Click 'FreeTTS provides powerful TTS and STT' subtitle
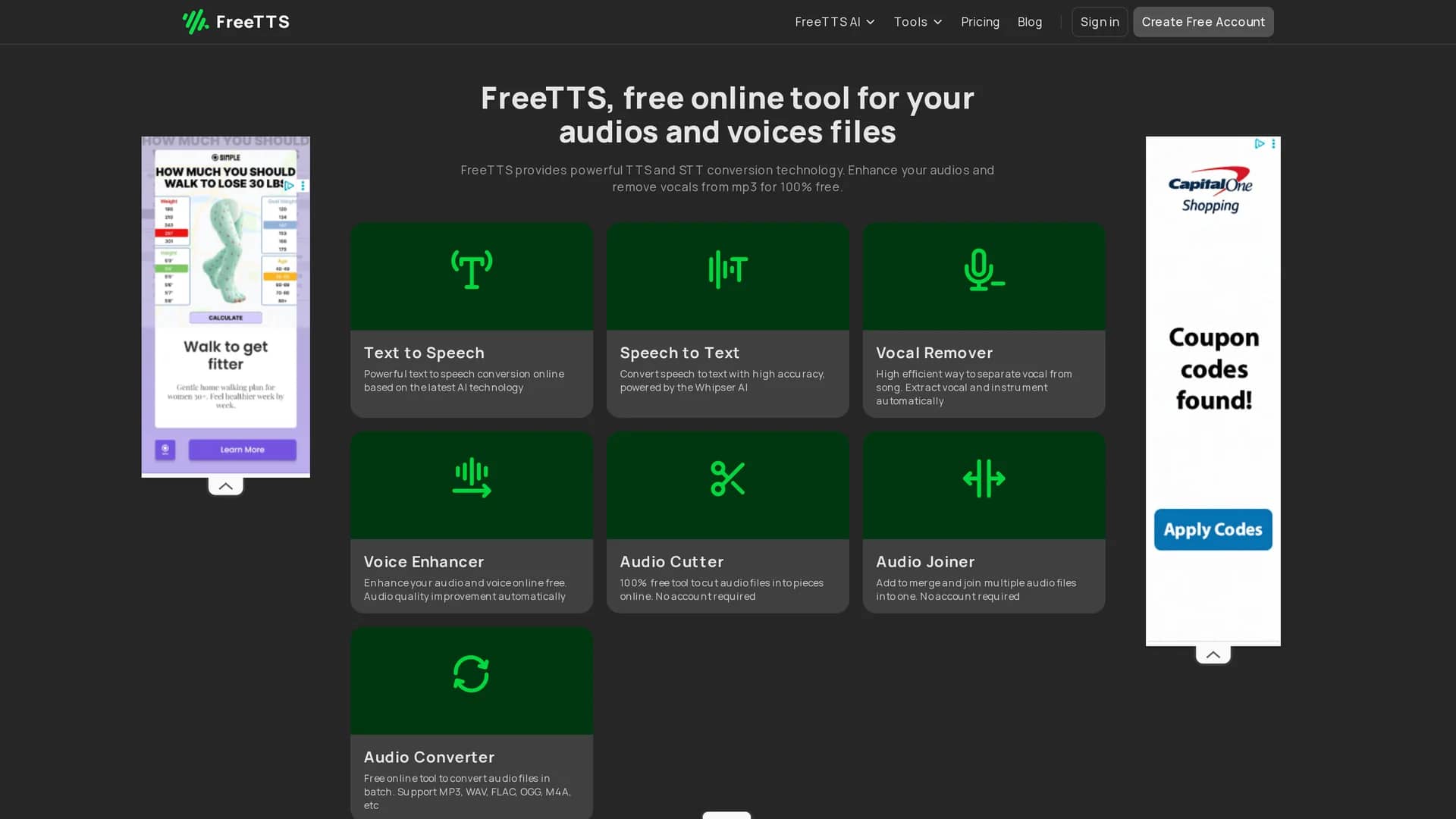The height and width of the screenshot is (819, 1456). pos(727,178)
